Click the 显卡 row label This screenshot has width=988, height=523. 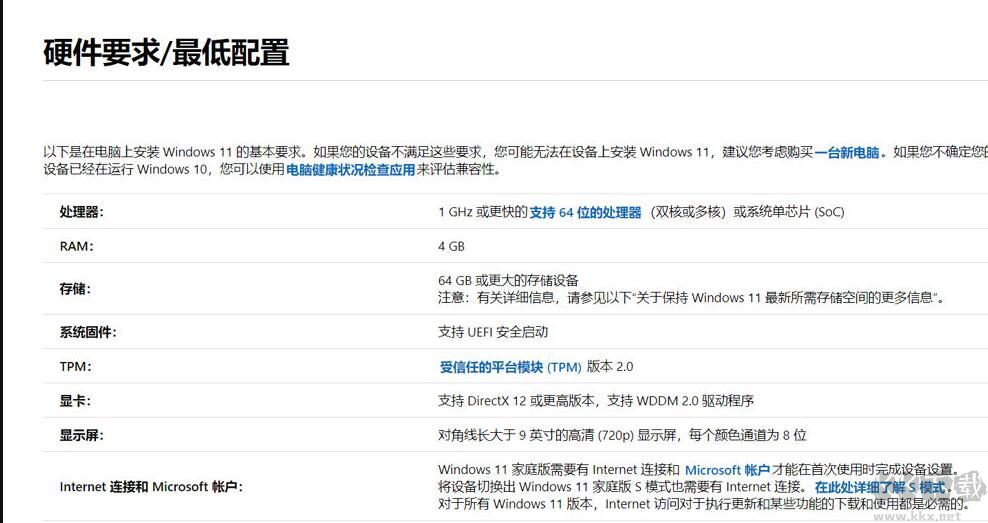pos(75,401)
